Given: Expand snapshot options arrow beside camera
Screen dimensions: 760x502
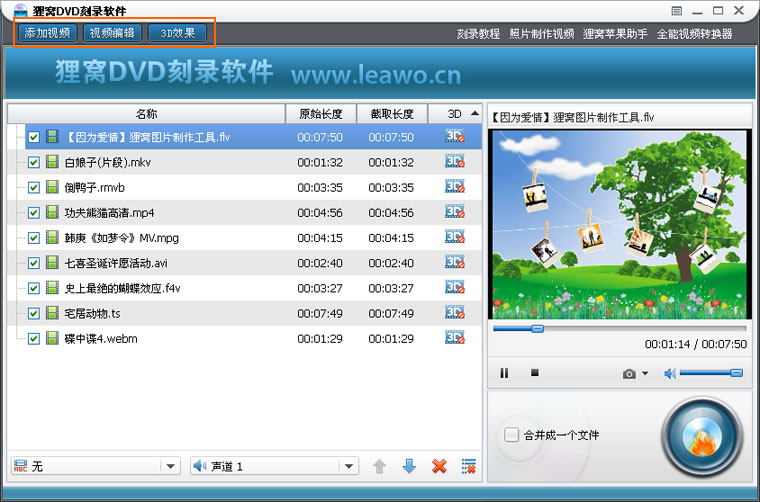Looking at the screenshot, I should click(x=645, y=373).
